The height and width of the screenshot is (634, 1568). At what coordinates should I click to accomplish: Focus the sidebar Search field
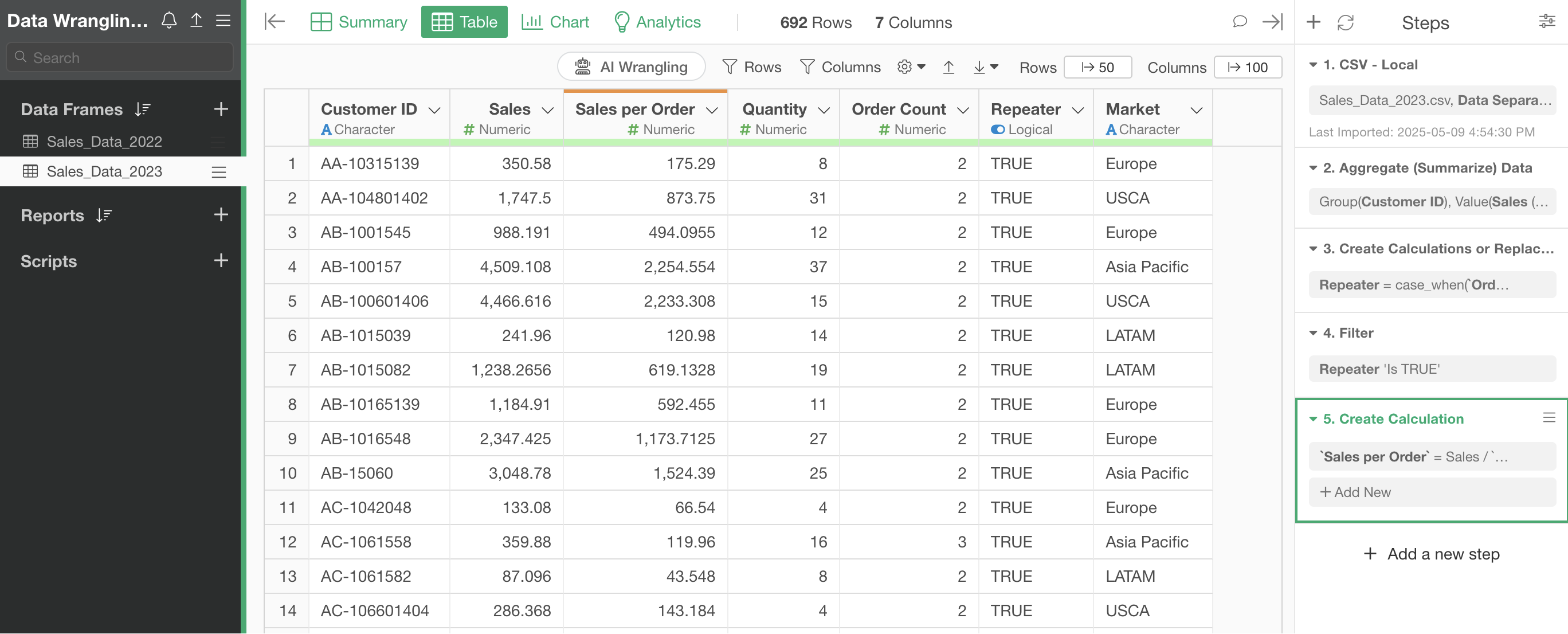point(120,57)
